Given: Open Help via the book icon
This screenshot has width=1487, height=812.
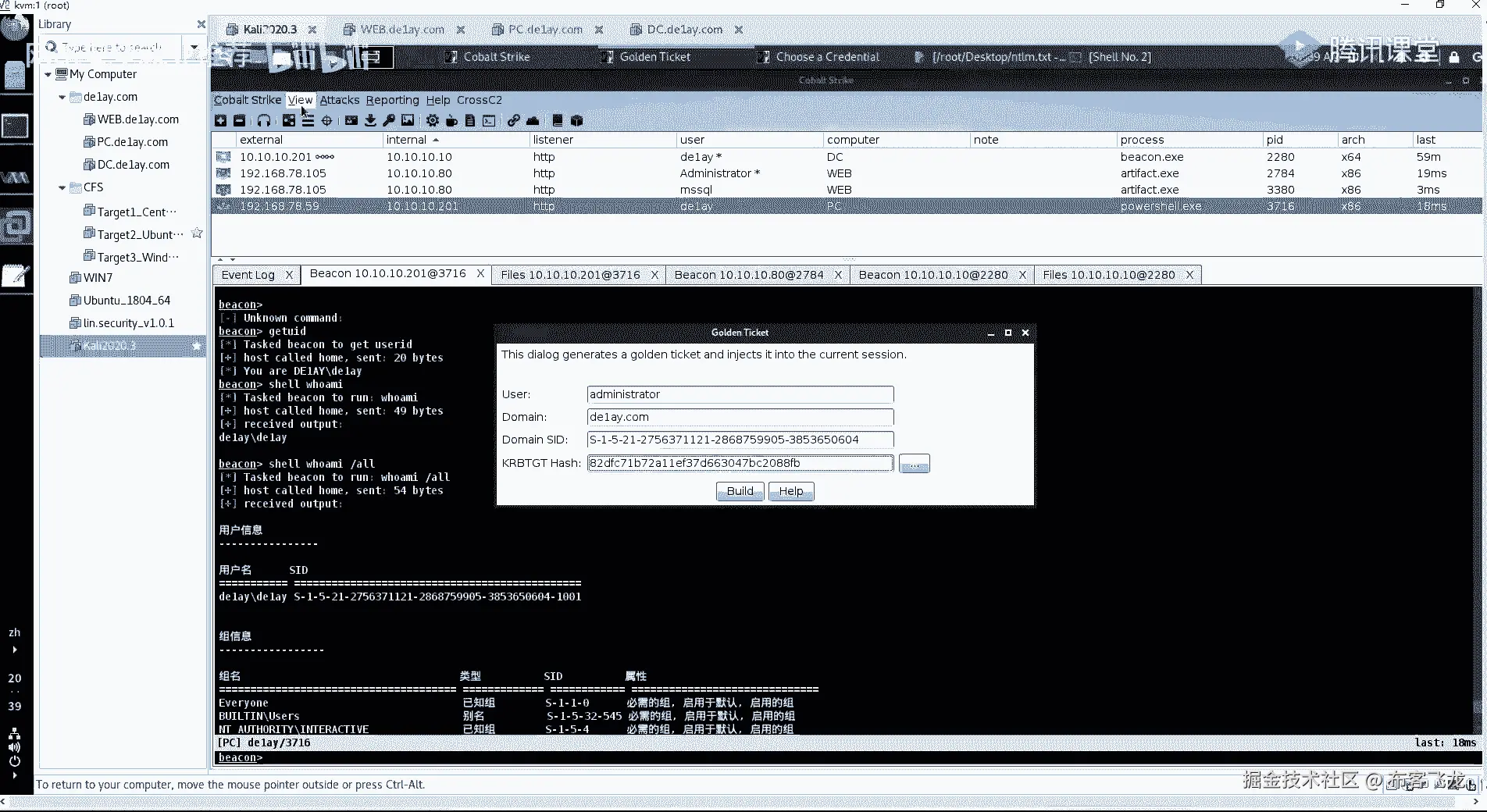Looking at the screenshot, I should point(558,120).
